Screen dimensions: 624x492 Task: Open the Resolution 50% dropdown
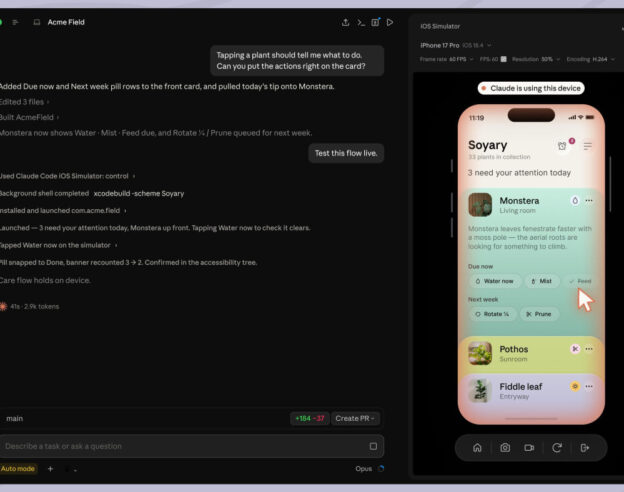point(536,59)
